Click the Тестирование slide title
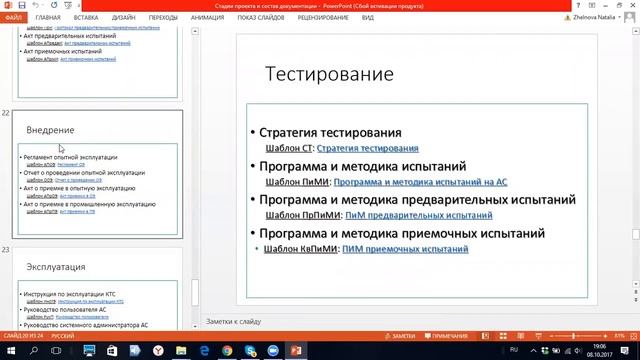Screen dimensions: 640x360 coord(329,74)
